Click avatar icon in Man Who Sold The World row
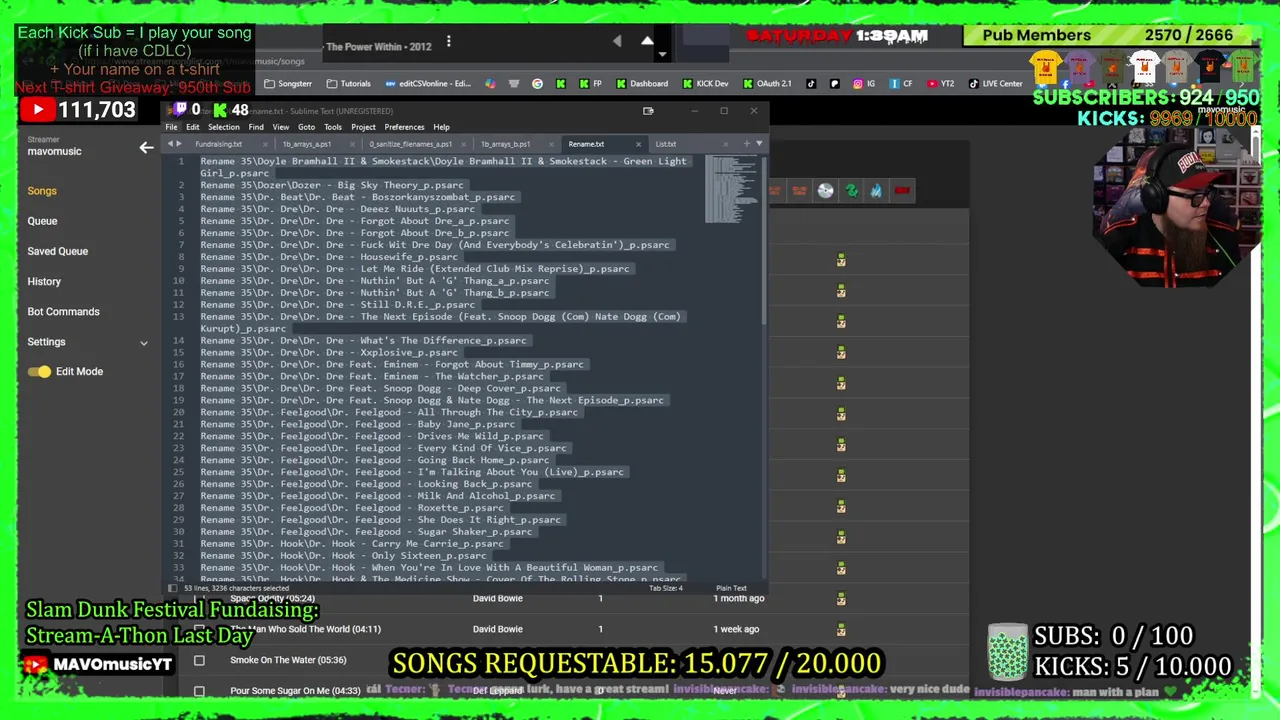1280x720 pixels. [841, 629]
